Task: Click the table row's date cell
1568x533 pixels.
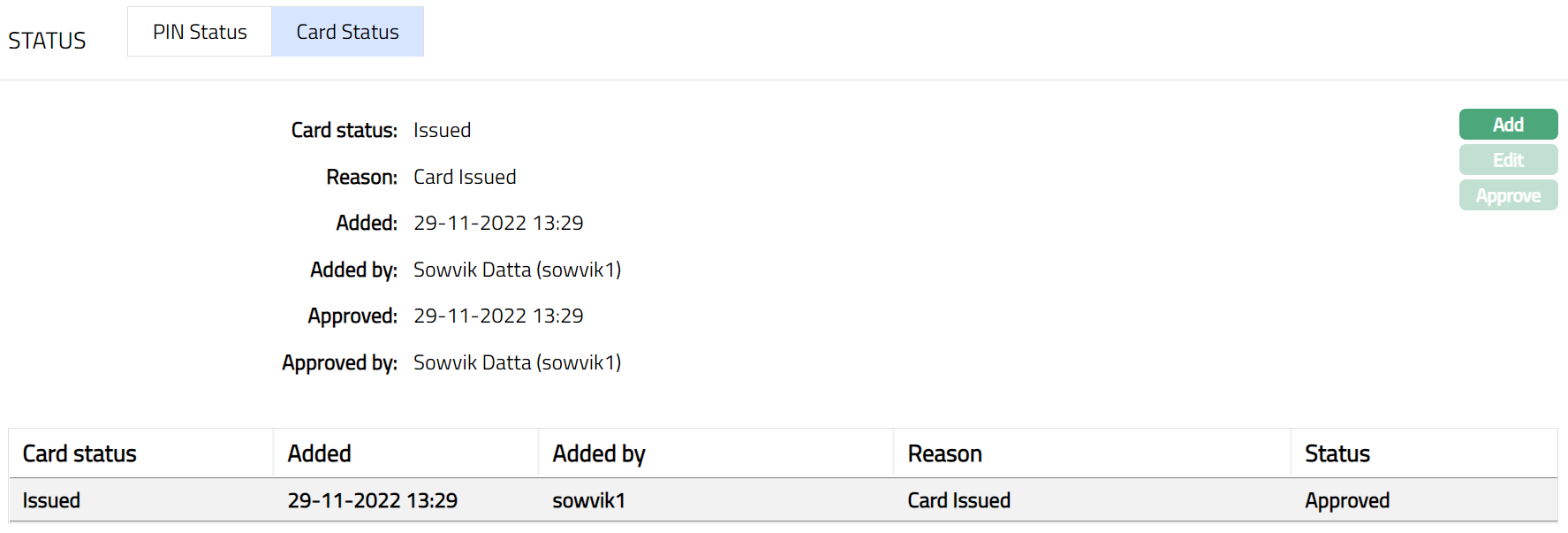Action: click(x=372, y=500)
